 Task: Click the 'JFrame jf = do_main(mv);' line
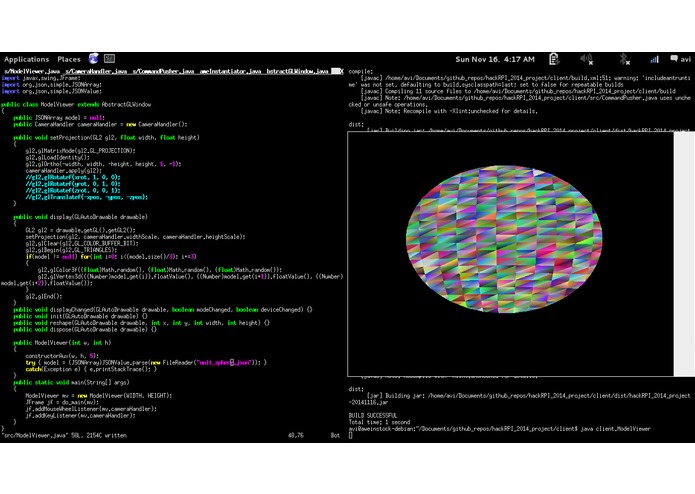(x=62, y=402)
